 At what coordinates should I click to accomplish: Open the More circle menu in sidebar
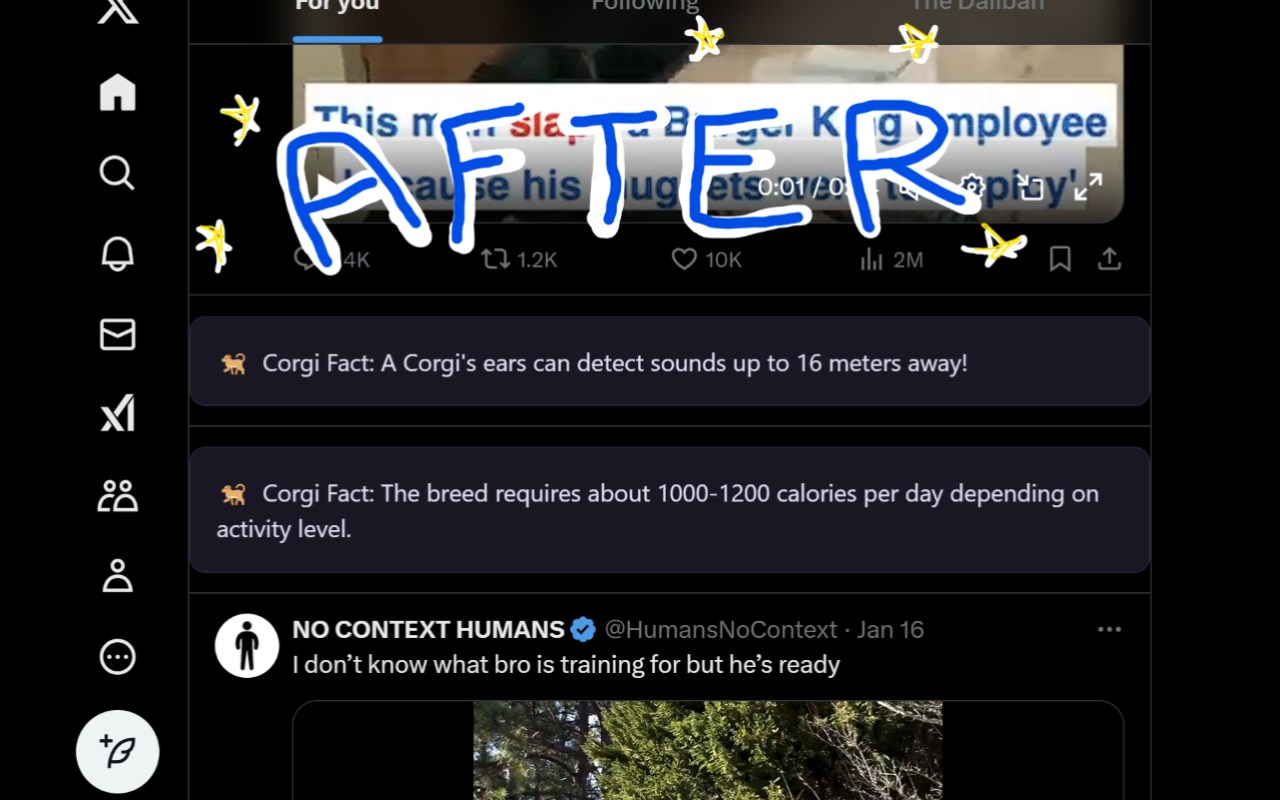pos(117,657)
